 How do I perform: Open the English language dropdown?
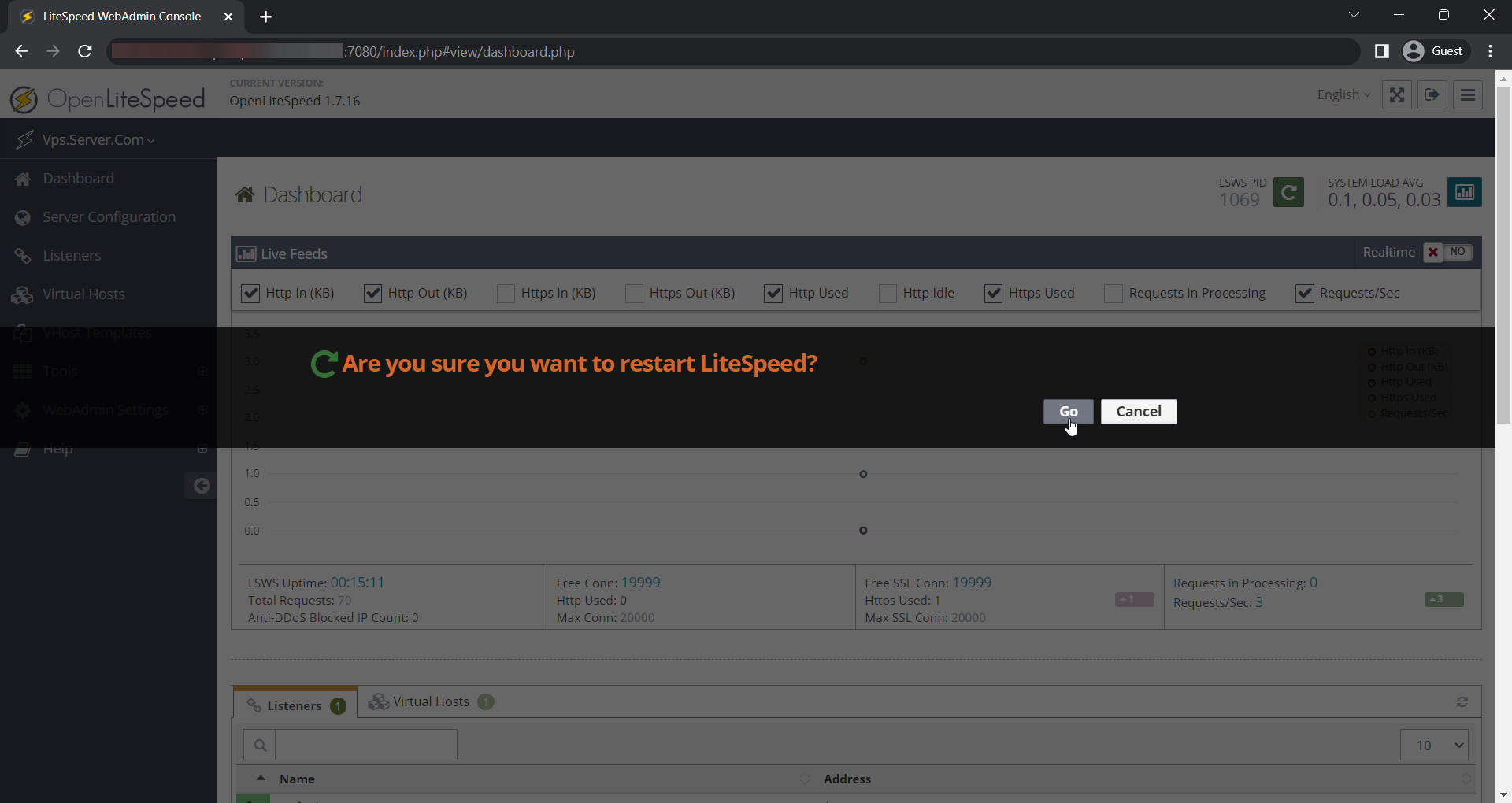point(1343,94)
